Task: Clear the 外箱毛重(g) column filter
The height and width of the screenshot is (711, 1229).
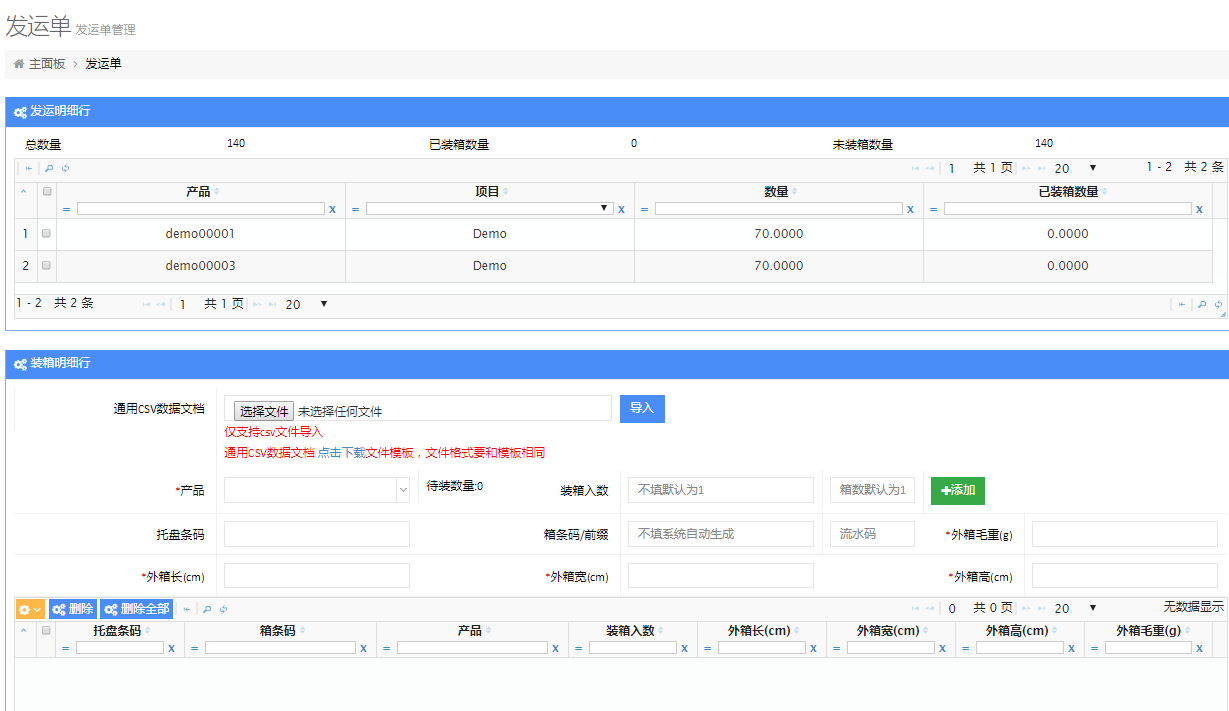Action: (x=1199, y=649)
